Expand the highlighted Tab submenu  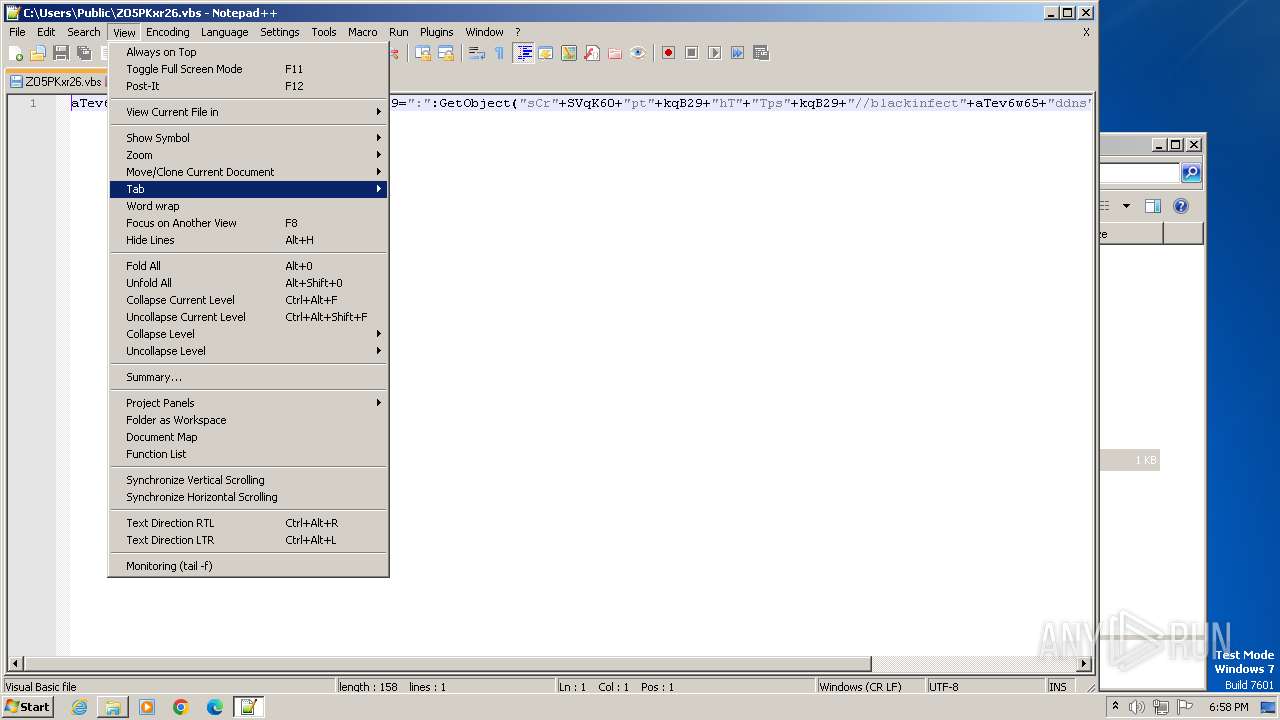(248, 189)
